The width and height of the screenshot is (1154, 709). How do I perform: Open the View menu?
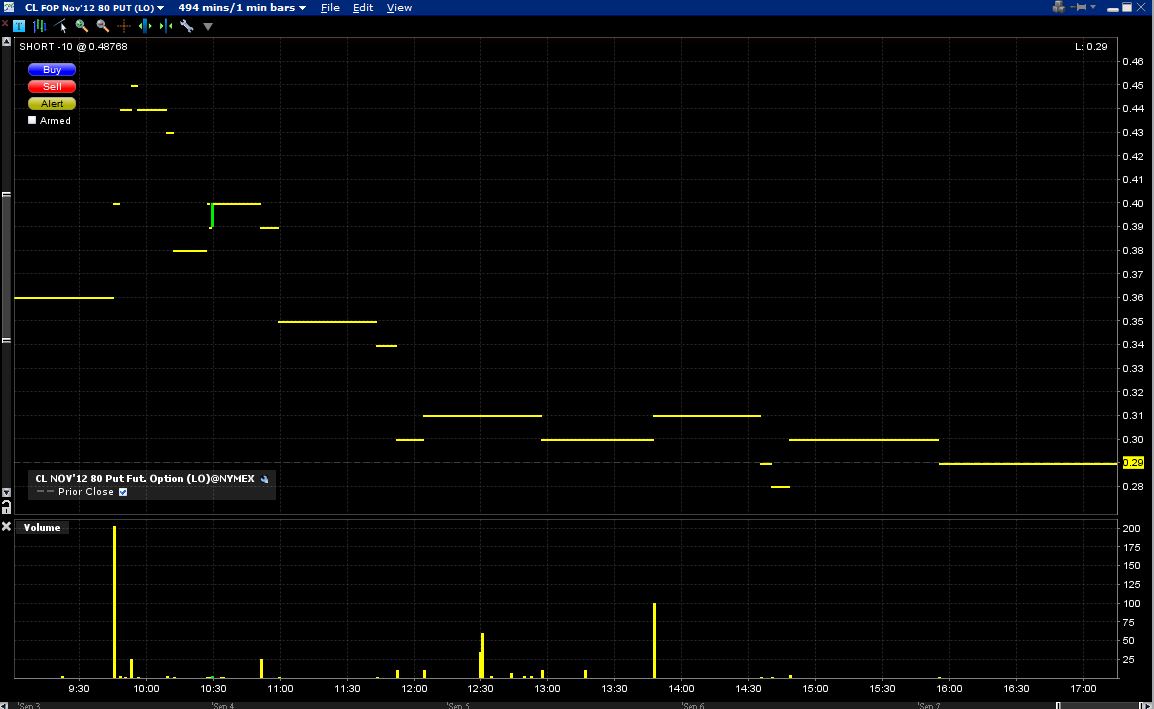point(400,7)
